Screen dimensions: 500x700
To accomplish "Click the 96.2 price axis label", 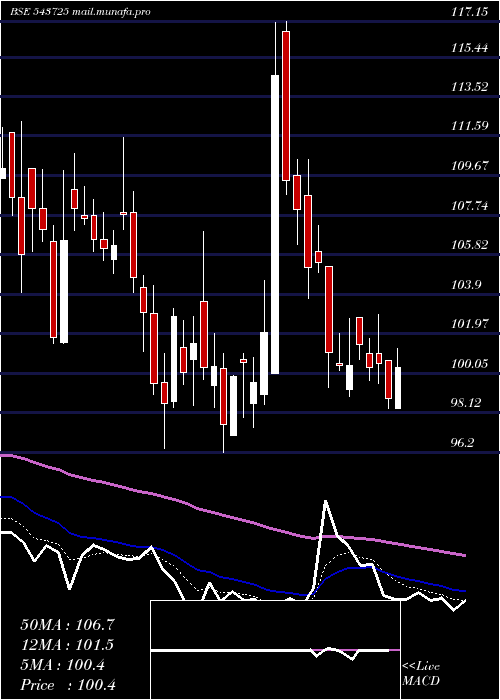I will click(463, 442).
